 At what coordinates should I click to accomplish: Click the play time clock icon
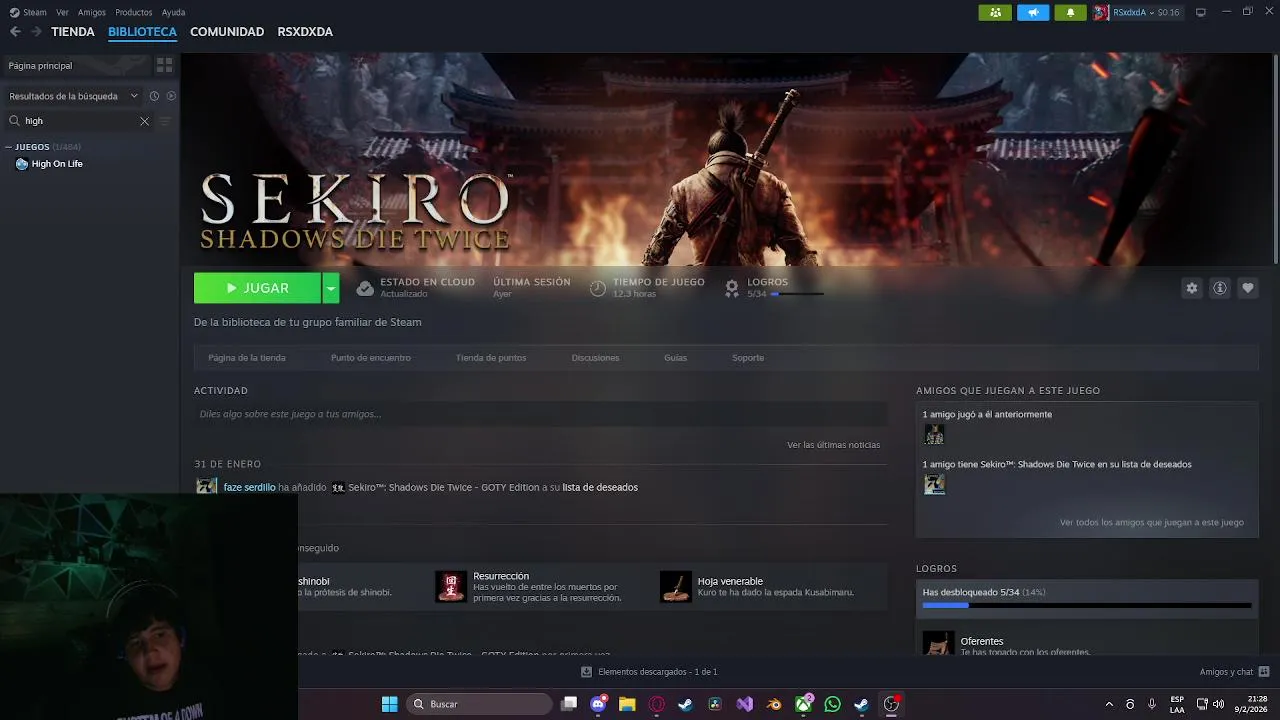pos(598,288)
